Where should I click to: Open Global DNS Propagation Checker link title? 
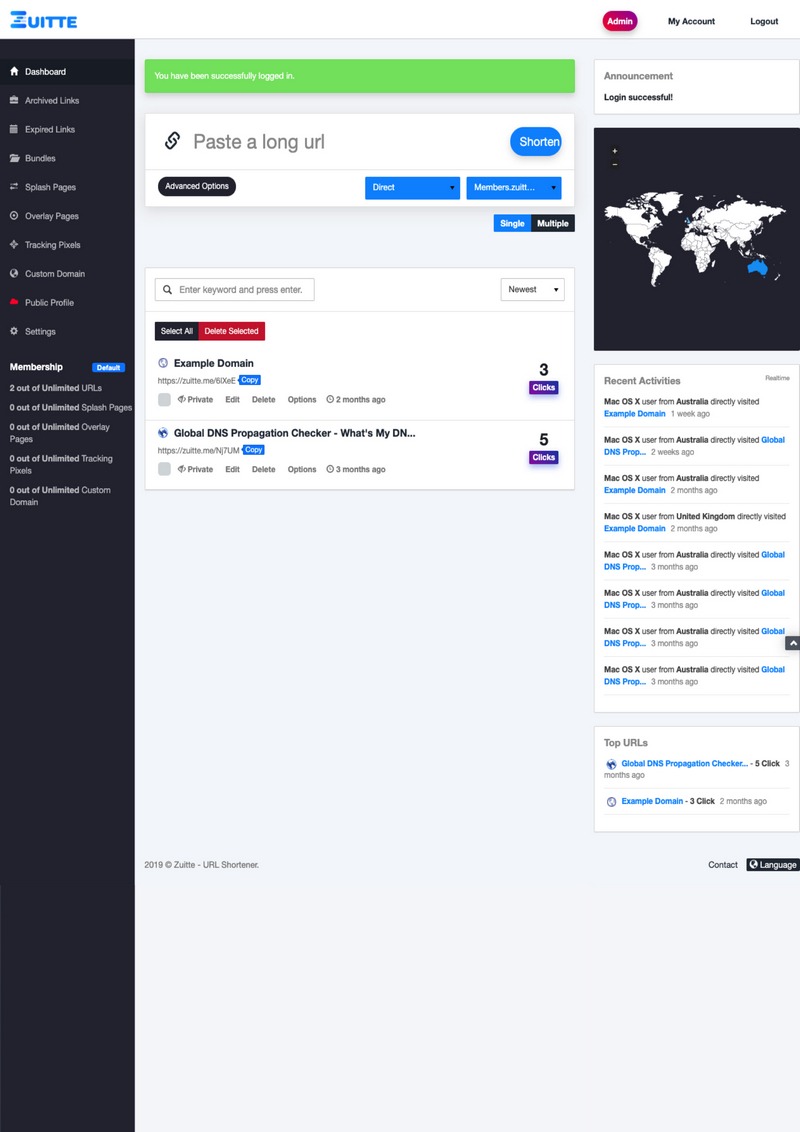(295, 433)
